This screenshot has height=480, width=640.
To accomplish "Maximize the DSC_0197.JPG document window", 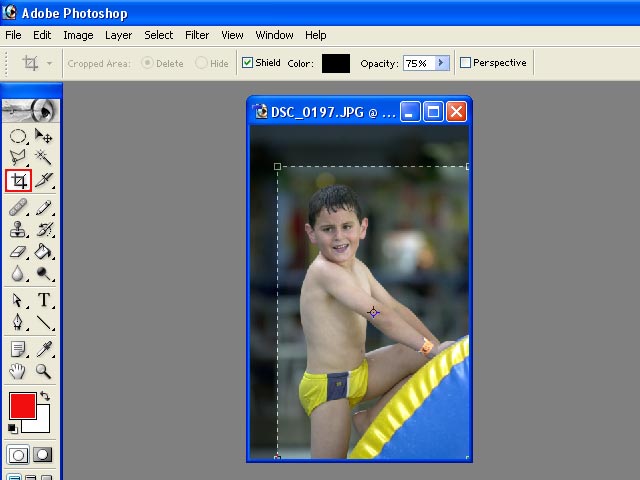I will 433,112.
